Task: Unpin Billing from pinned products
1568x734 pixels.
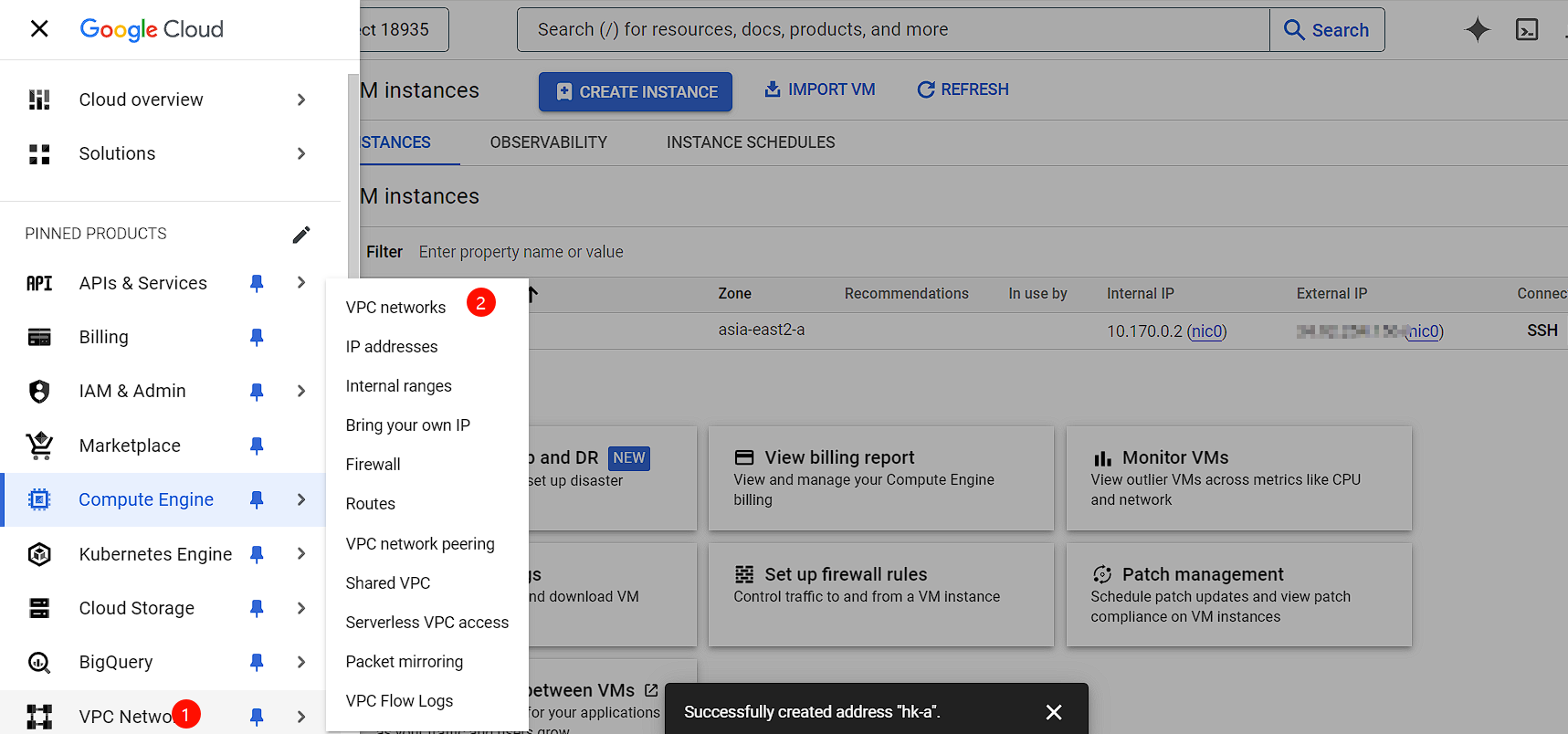Action: click(x=257, y=337)
